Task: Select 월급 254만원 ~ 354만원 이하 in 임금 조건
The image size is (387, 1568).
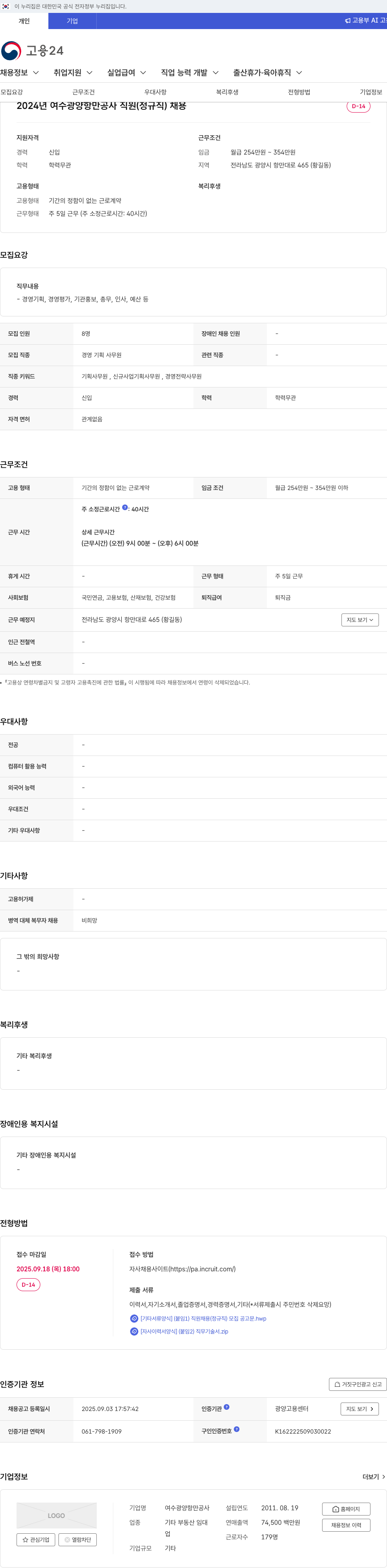Action: (x=311, y=488)
